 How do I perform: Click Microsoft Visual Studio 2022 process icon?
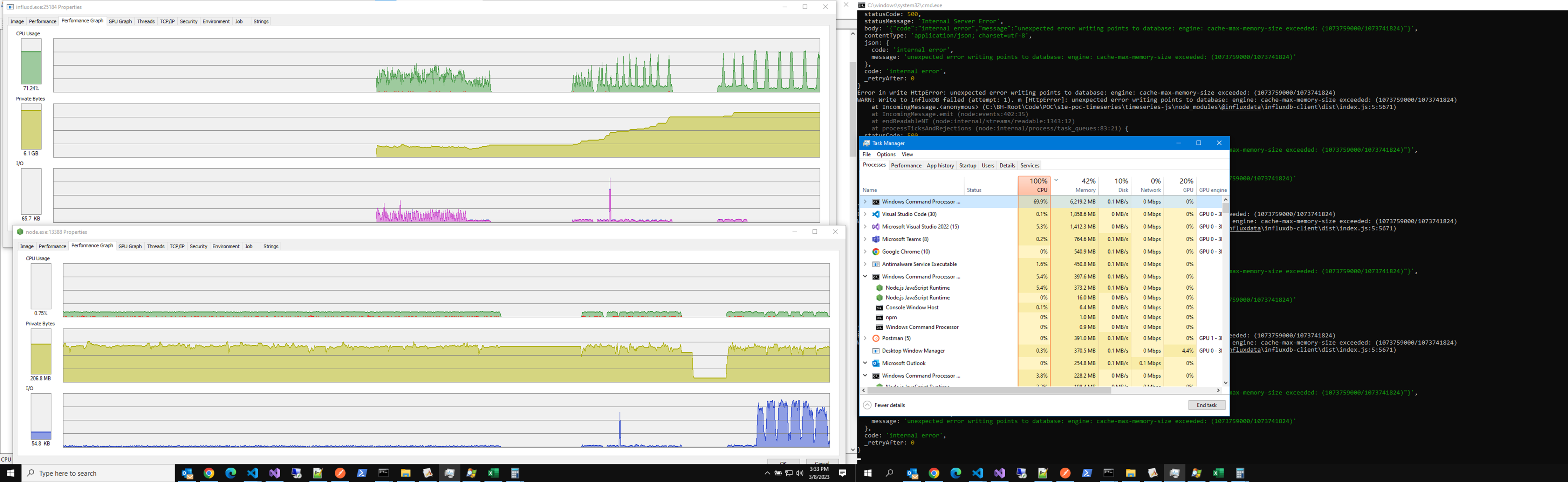[x=876, y=226]
